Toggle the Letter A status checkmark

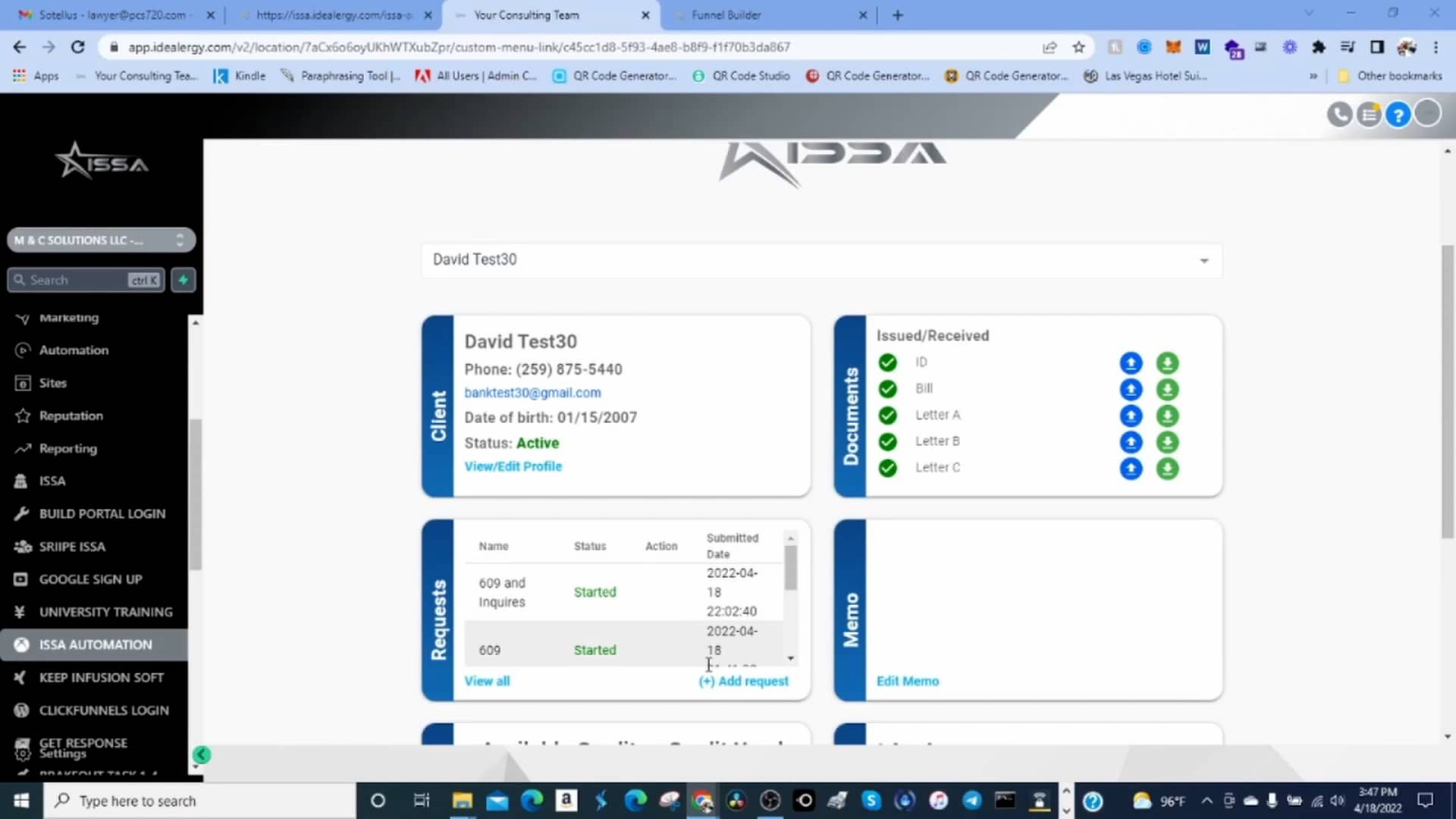pyautogui.click(x=886, y=415)
